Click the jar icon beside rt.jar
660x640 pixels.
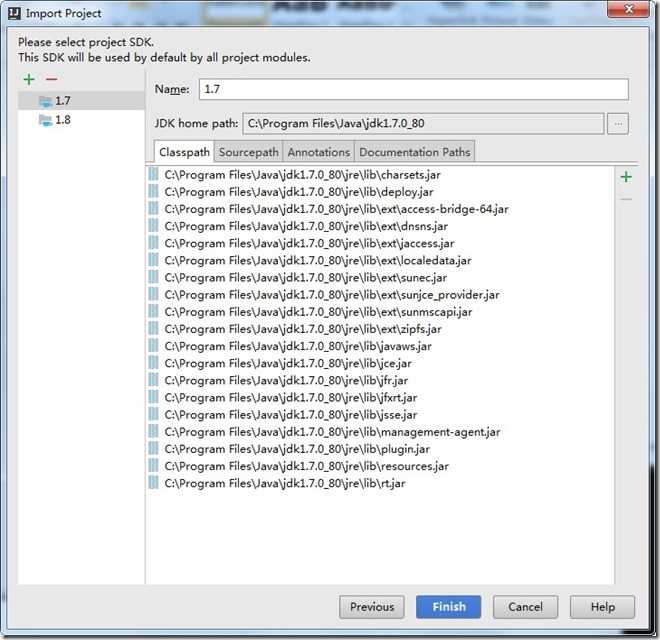[x=154, y=483]
